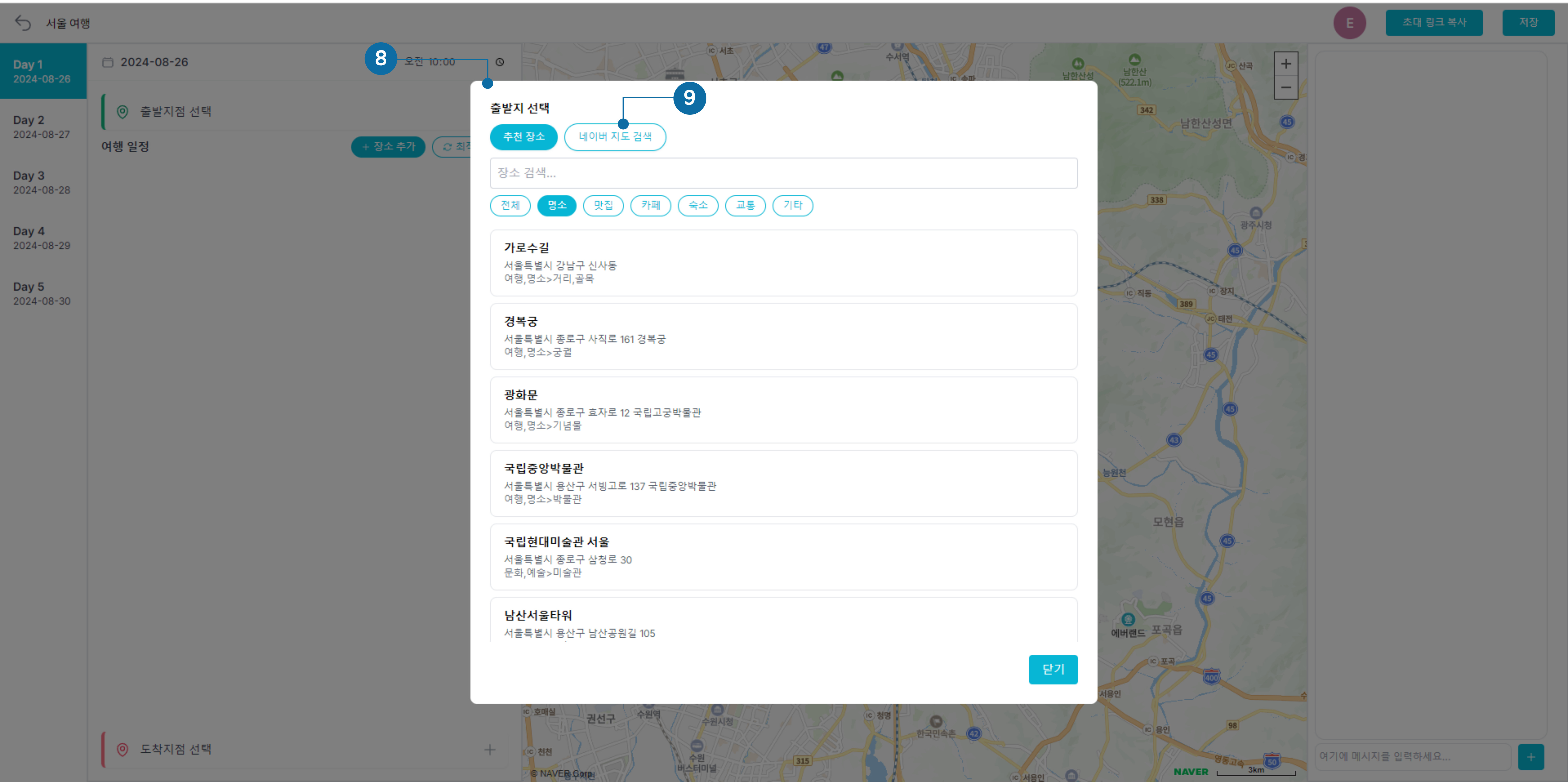The image size is (1568, 784).
Task: Close the dialog with 닫기 button
Action: coord(1053,670)
